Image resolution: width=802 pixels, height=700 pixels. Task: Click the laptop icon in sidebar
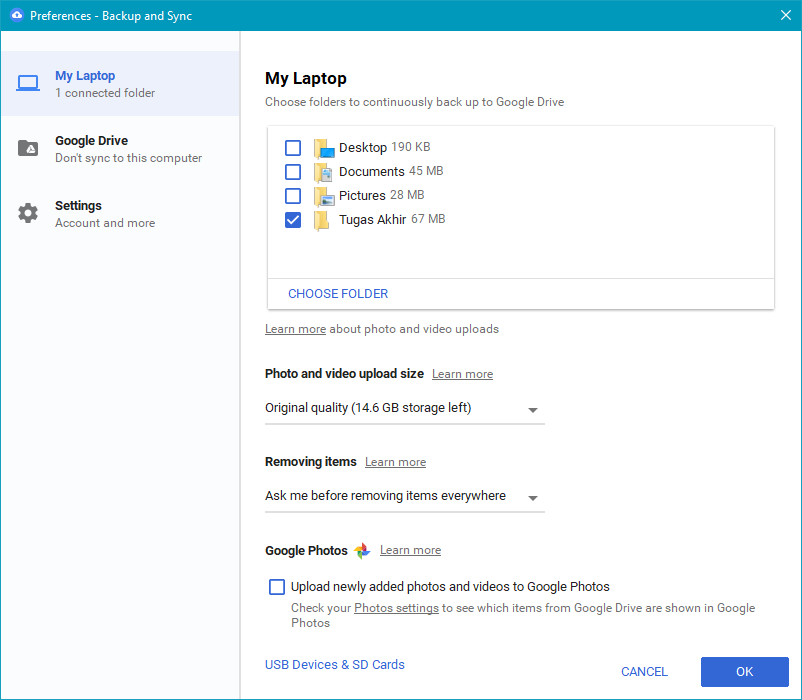tap(28, 83)
